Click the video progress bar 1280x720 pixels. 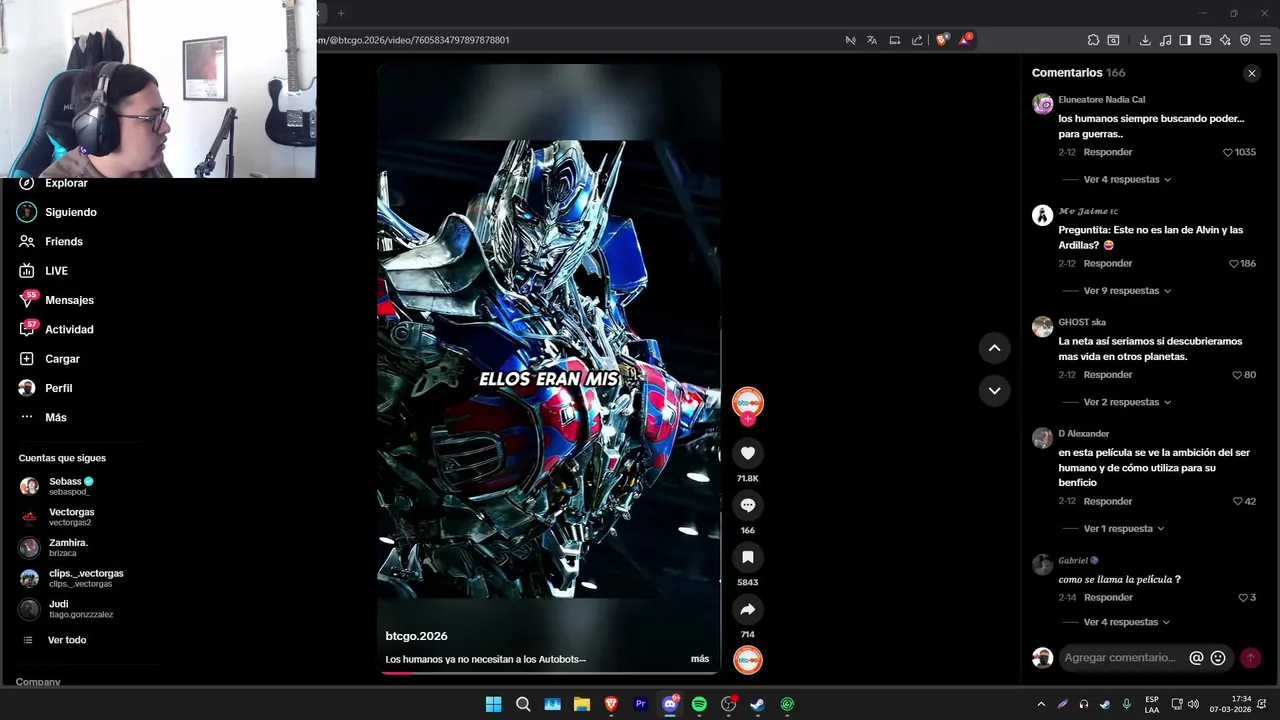pos(549,673)
